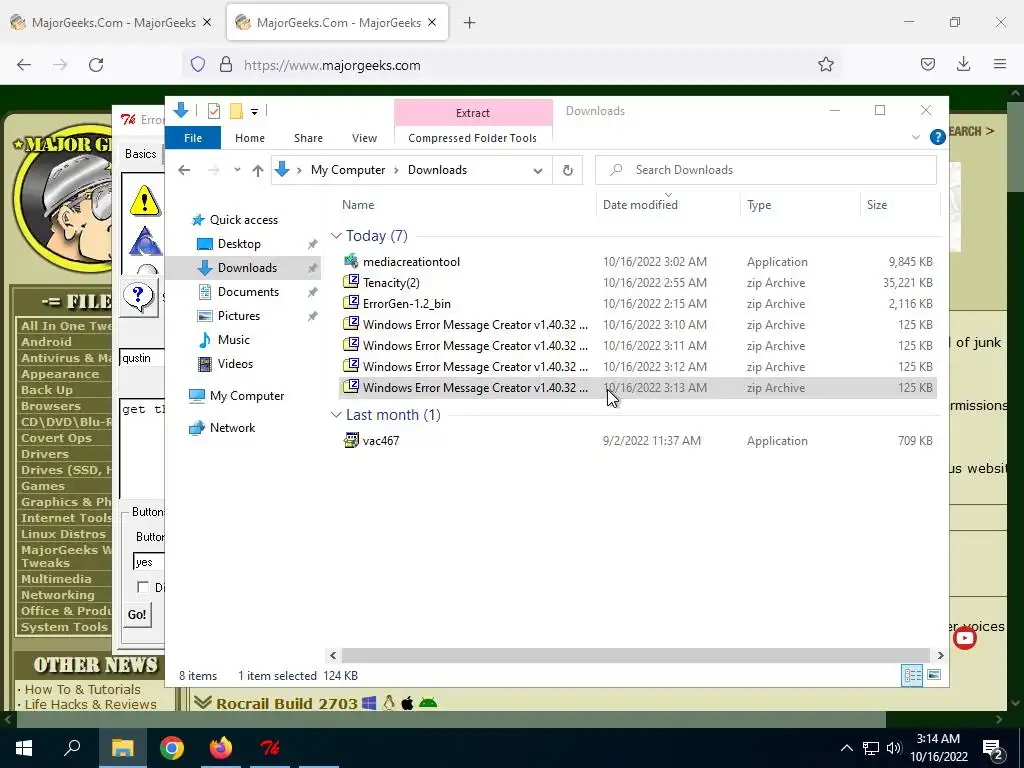Select the Tenacity(2) zip archive
Viewport: 1024px width, 768px height.
click(391, 283)
